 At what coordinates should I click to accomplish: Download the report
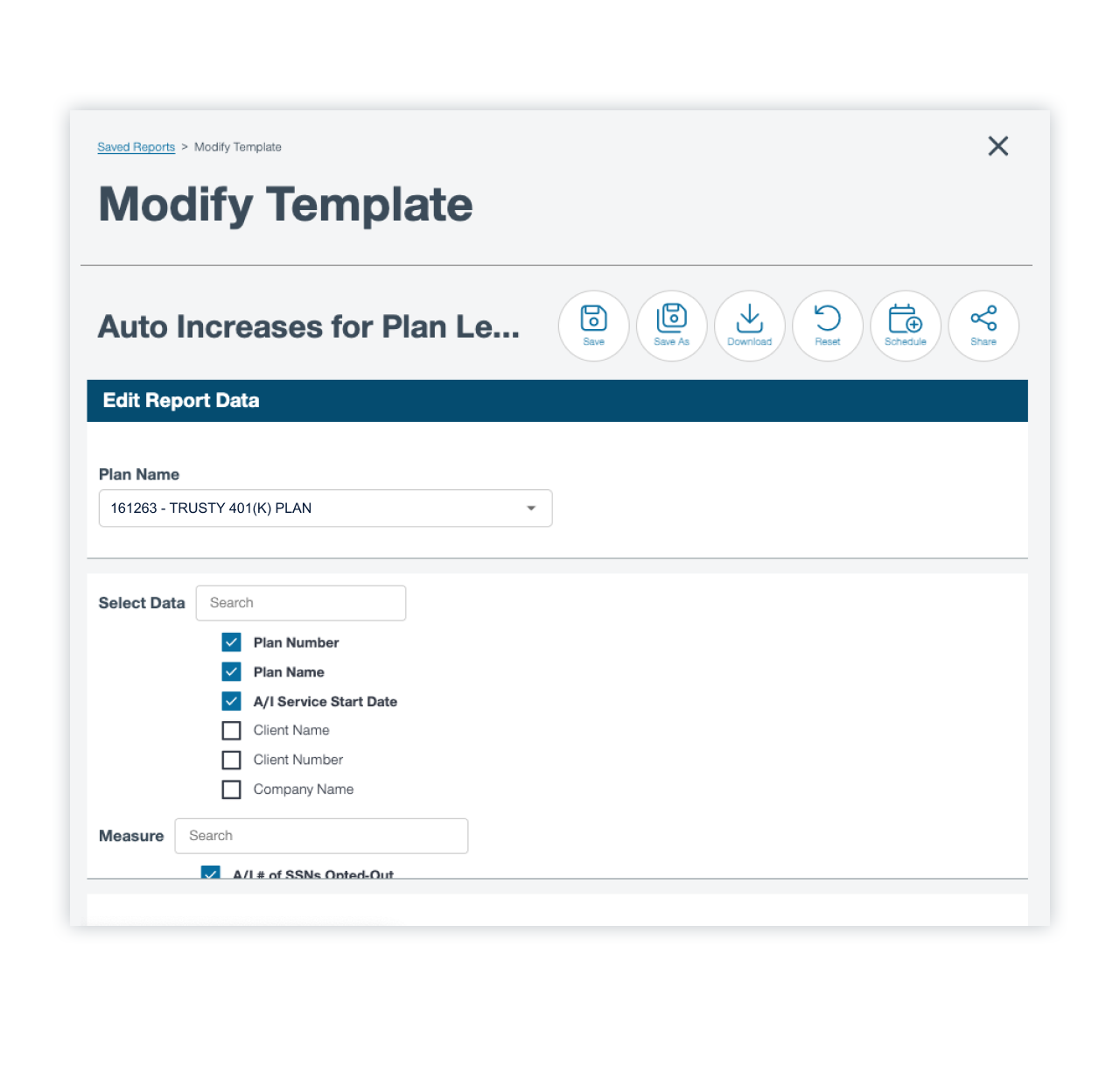pos(749,325)
